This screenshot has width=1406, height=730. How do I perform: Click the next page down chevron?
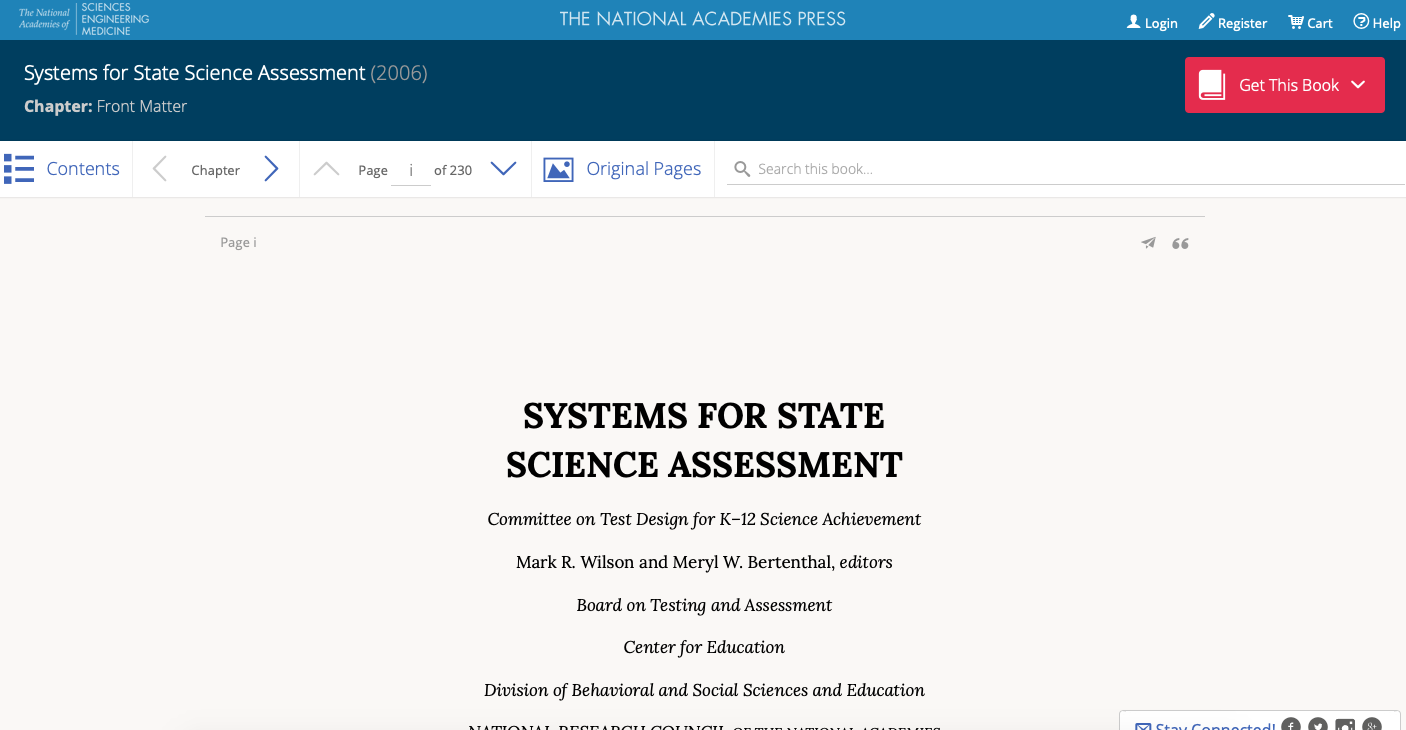point(503,169)
